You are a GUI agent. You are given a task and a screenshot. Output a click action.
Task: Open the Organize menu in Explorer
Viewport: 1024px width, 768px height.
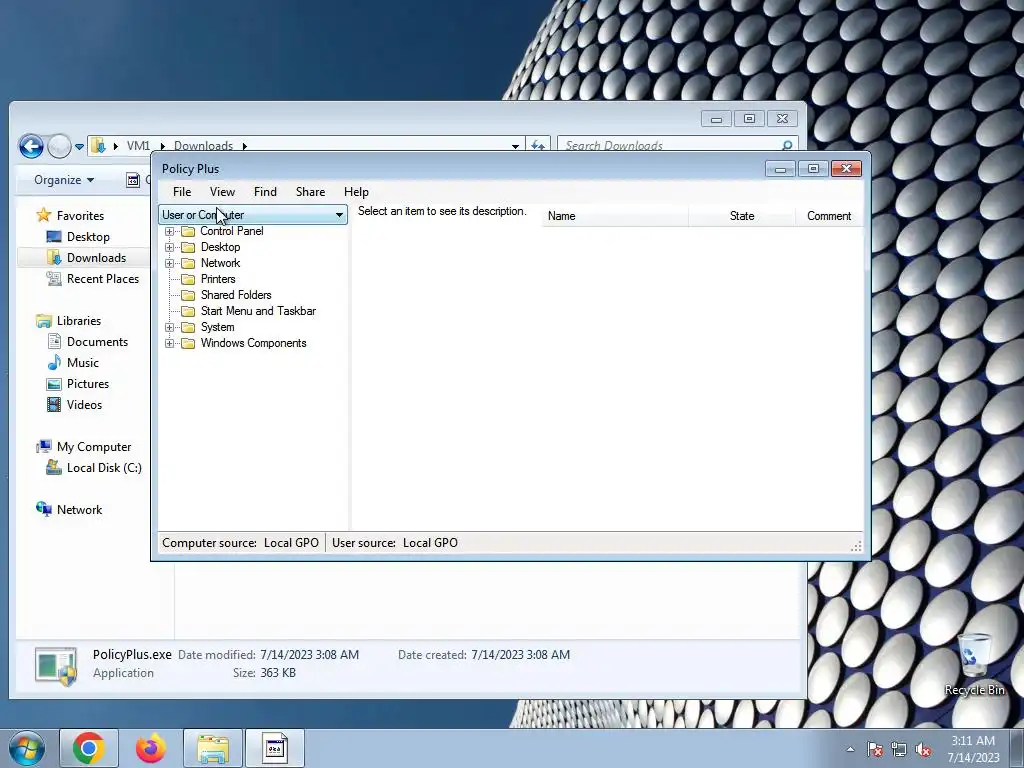click(64, 180)
